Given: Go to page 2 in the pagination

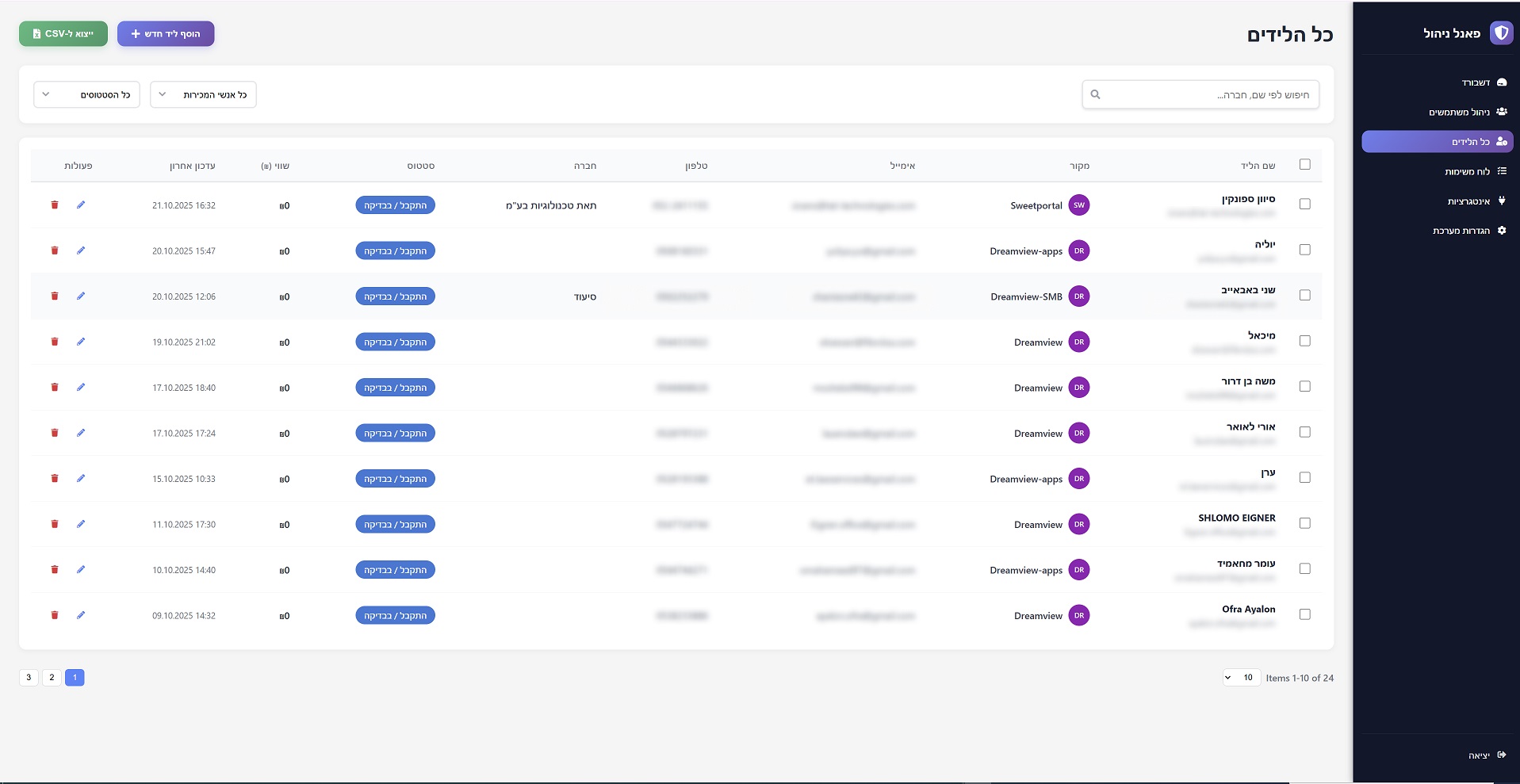Looking at the screenshot, I should coord(52,678).
